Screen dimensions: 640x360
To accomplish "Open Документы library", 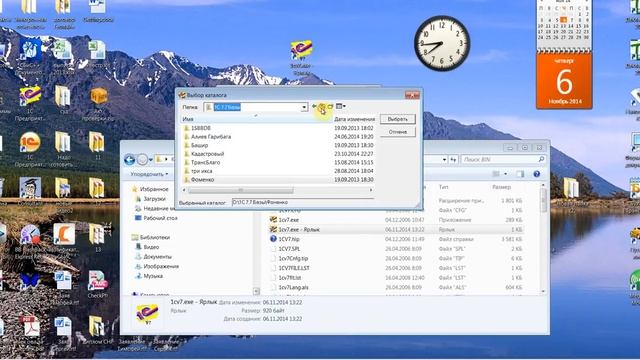I will tap(158, 257).
